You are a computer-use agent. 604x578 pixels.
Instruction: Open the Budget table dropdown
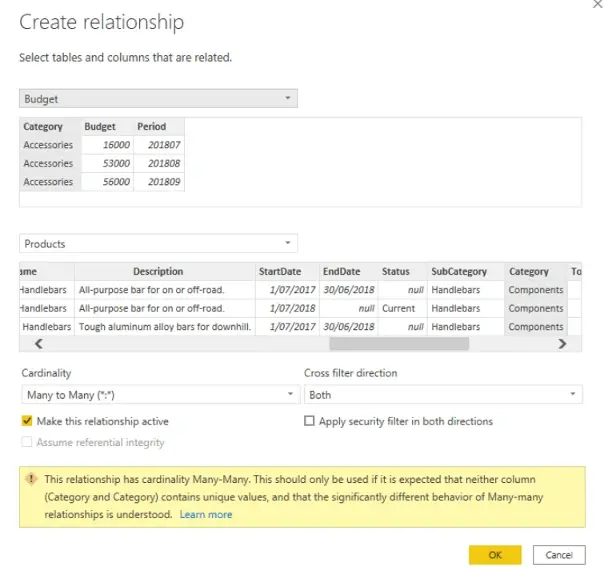[x=158, y=99]
